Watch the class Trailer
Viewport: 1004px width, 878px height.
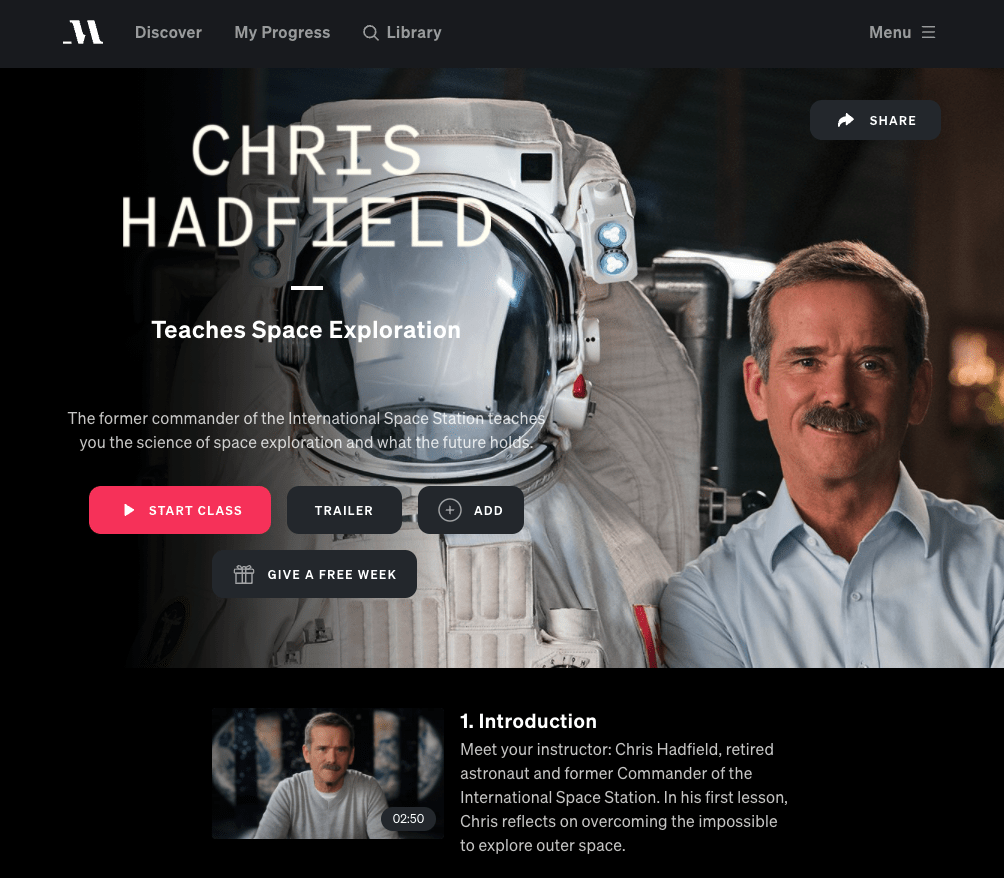click(x=344, y=510)
